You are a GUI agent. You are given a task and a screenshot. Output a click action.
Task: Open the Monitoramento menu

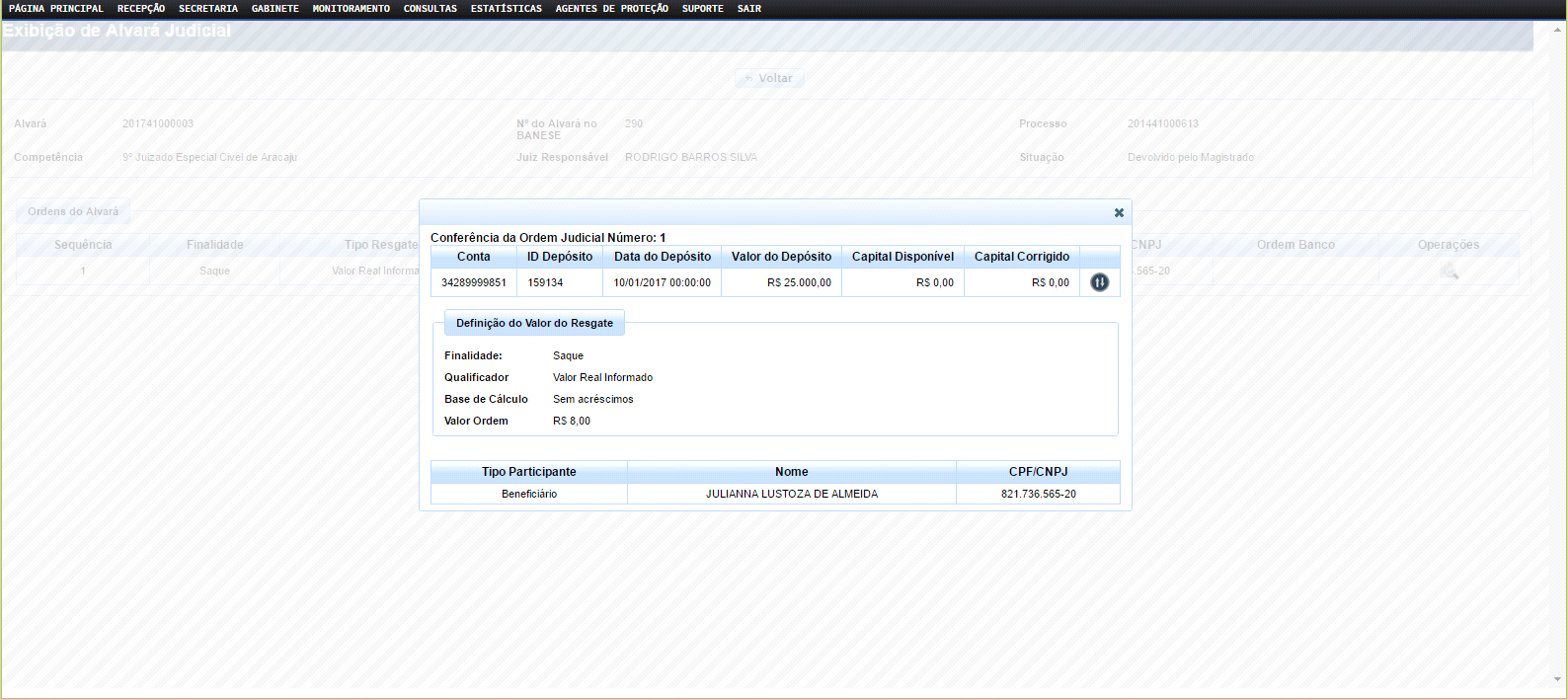(x=352, y=9)
